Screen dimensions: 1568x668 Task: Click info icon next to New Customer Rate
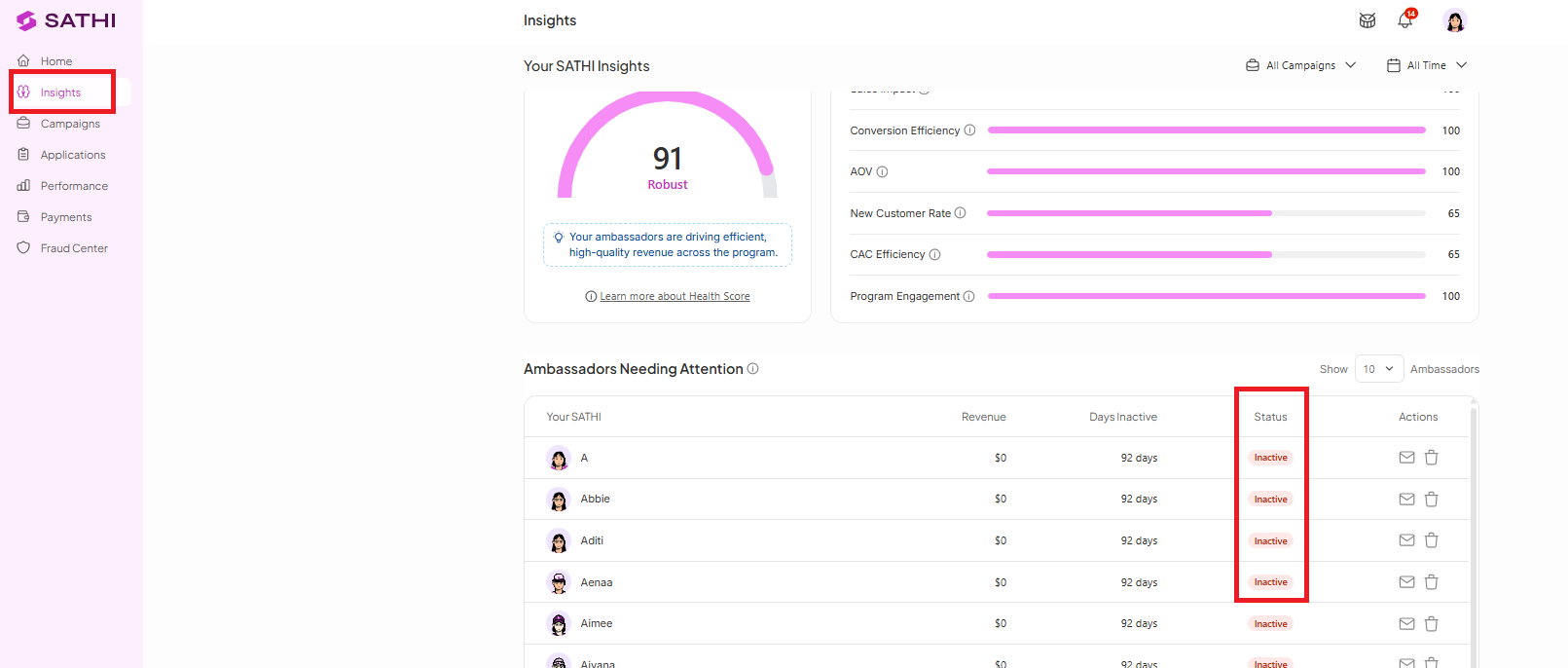(x=960, y=213)
